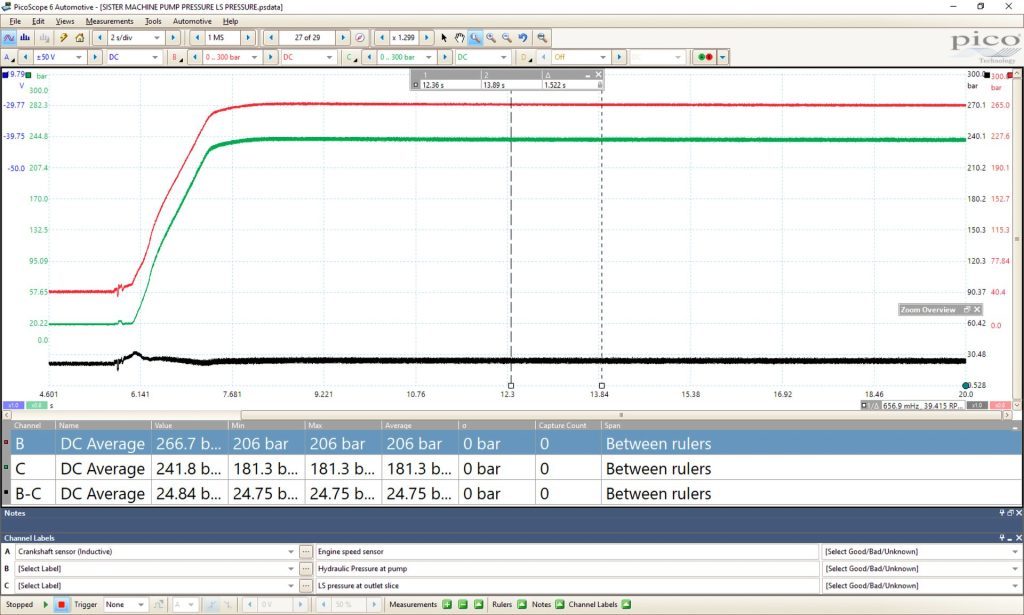
Task: Go to next waveform buffer arrow
Action: (x=343, y=38)
